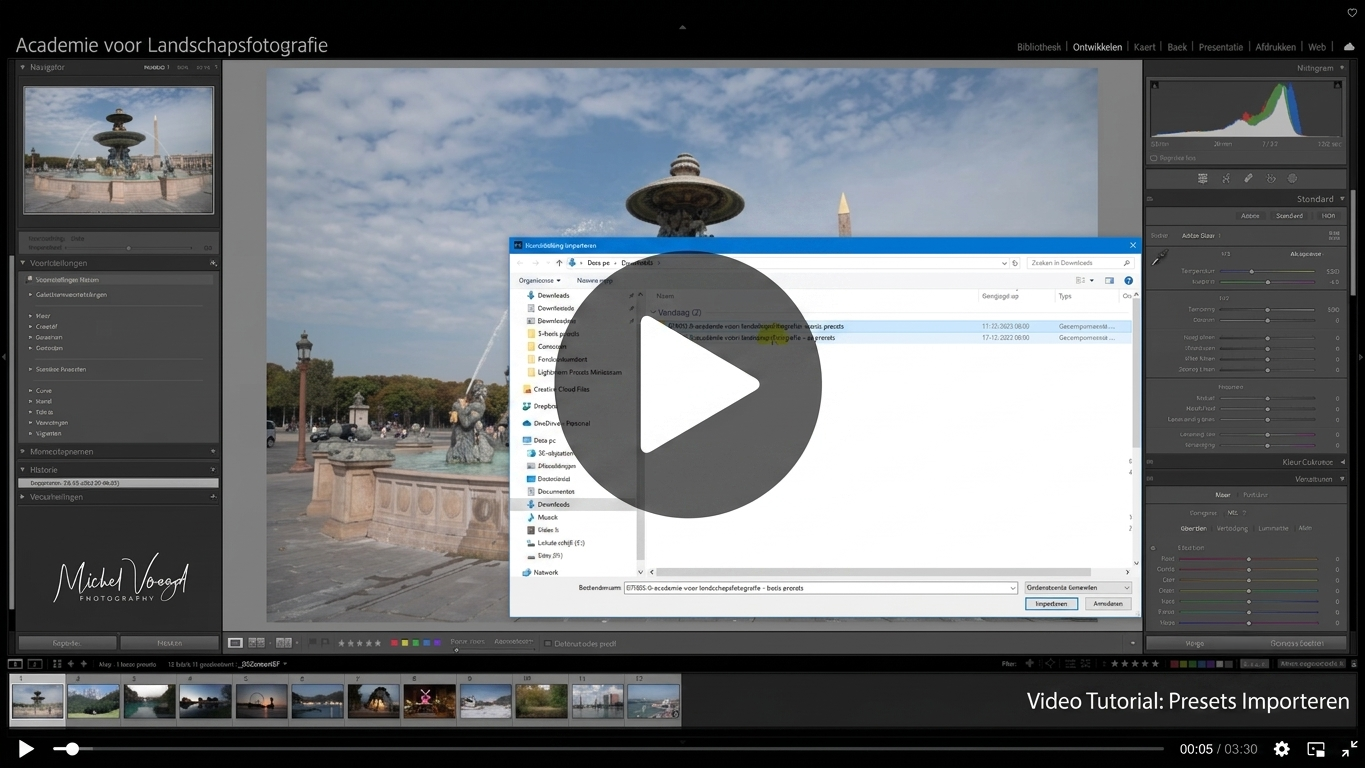Select the healing tool icon

click(x=1248, y=179)
